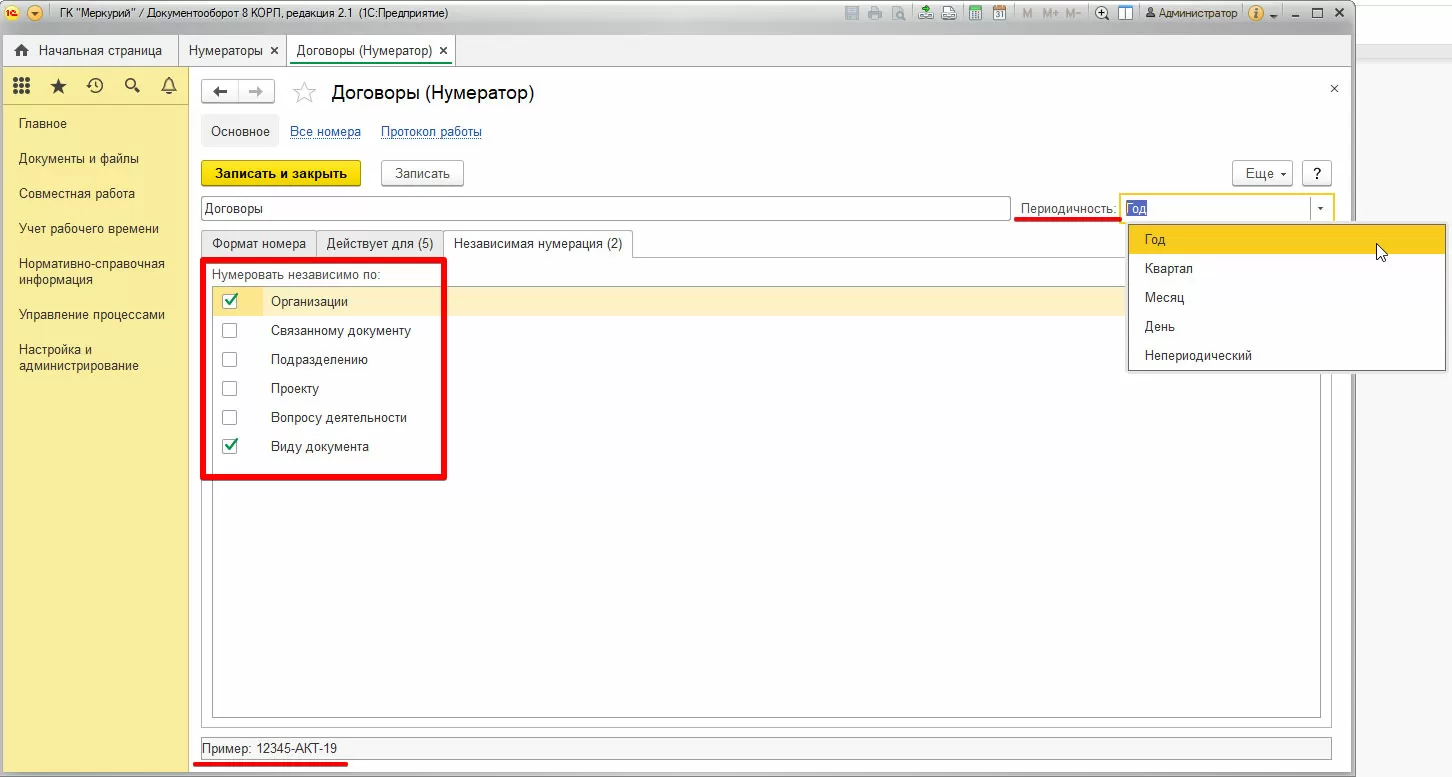Open the Все номера link
Image resolution: width=1452 pixels, height=777 pixels.
(325, 132)
